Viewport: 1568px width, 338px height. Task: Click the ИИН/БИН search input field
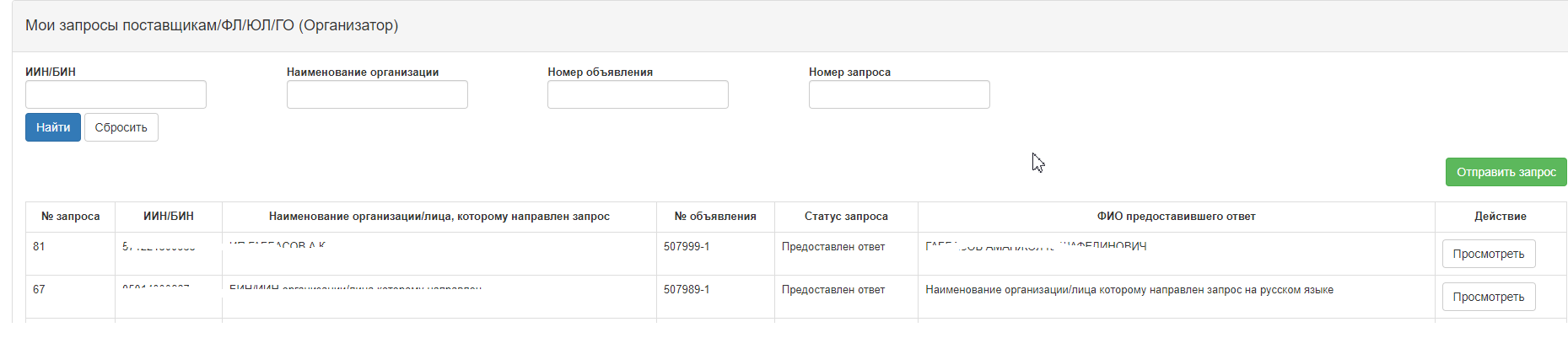click(116, 94)
